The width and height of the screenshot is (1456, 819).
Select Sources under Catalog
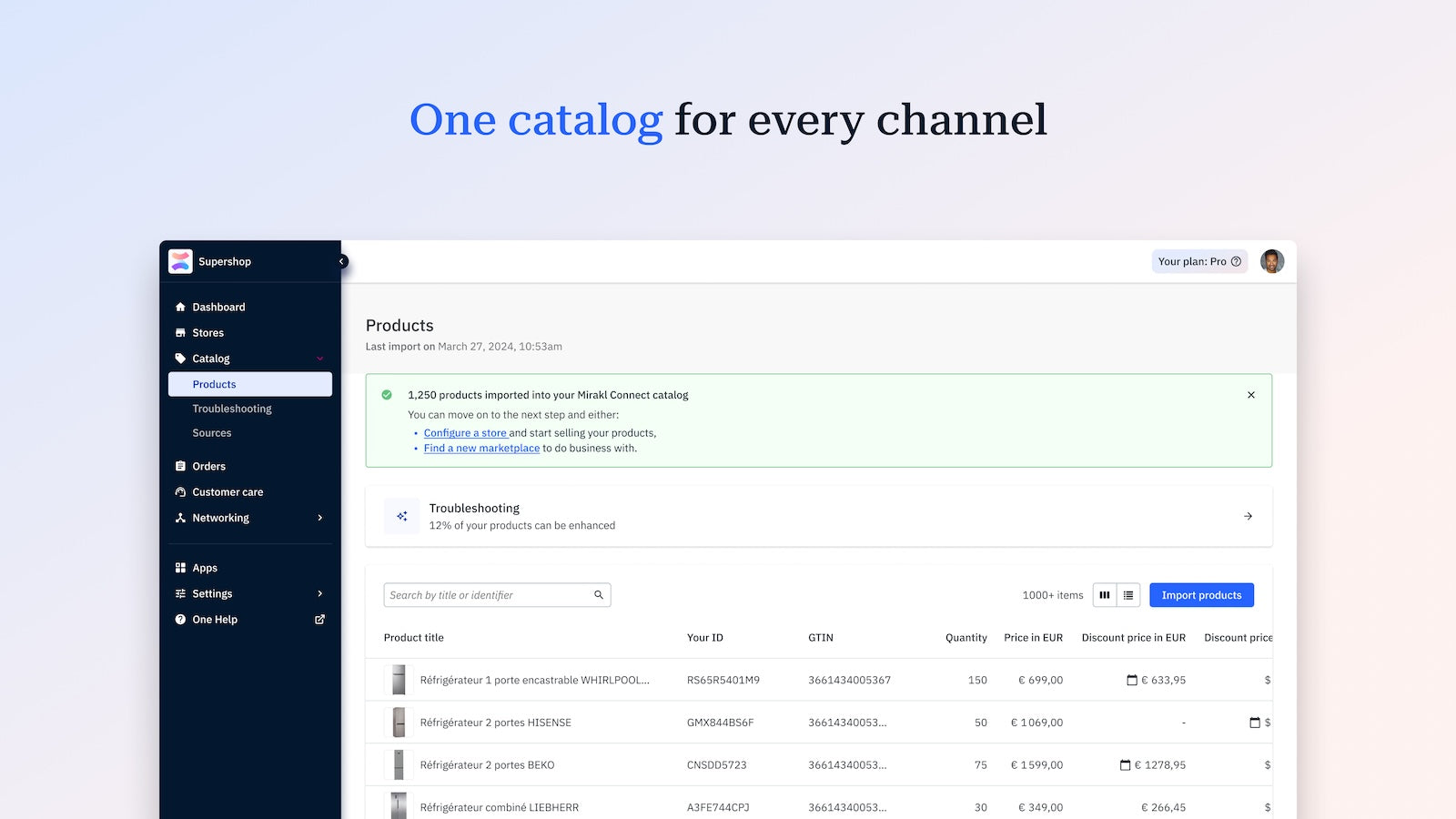tap(211, 432)
